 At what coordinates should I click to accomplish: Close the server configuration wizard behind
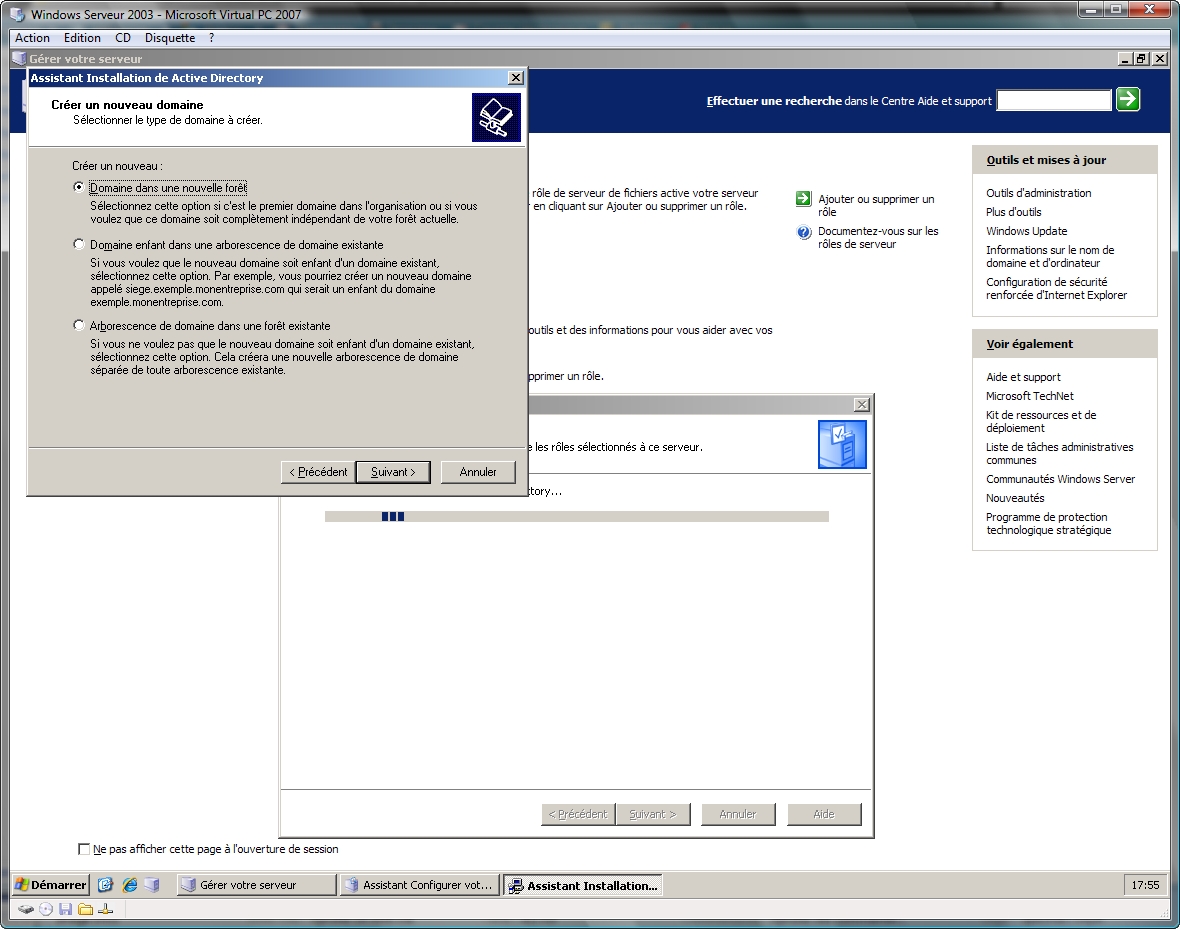point(862,404)
